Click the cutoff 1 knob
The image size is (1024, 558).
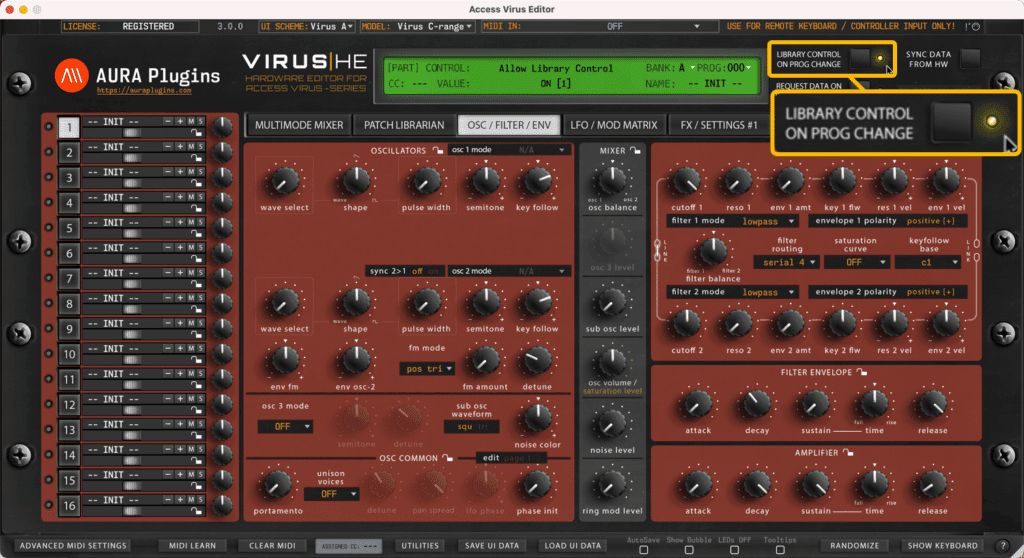tap(687, 182)
